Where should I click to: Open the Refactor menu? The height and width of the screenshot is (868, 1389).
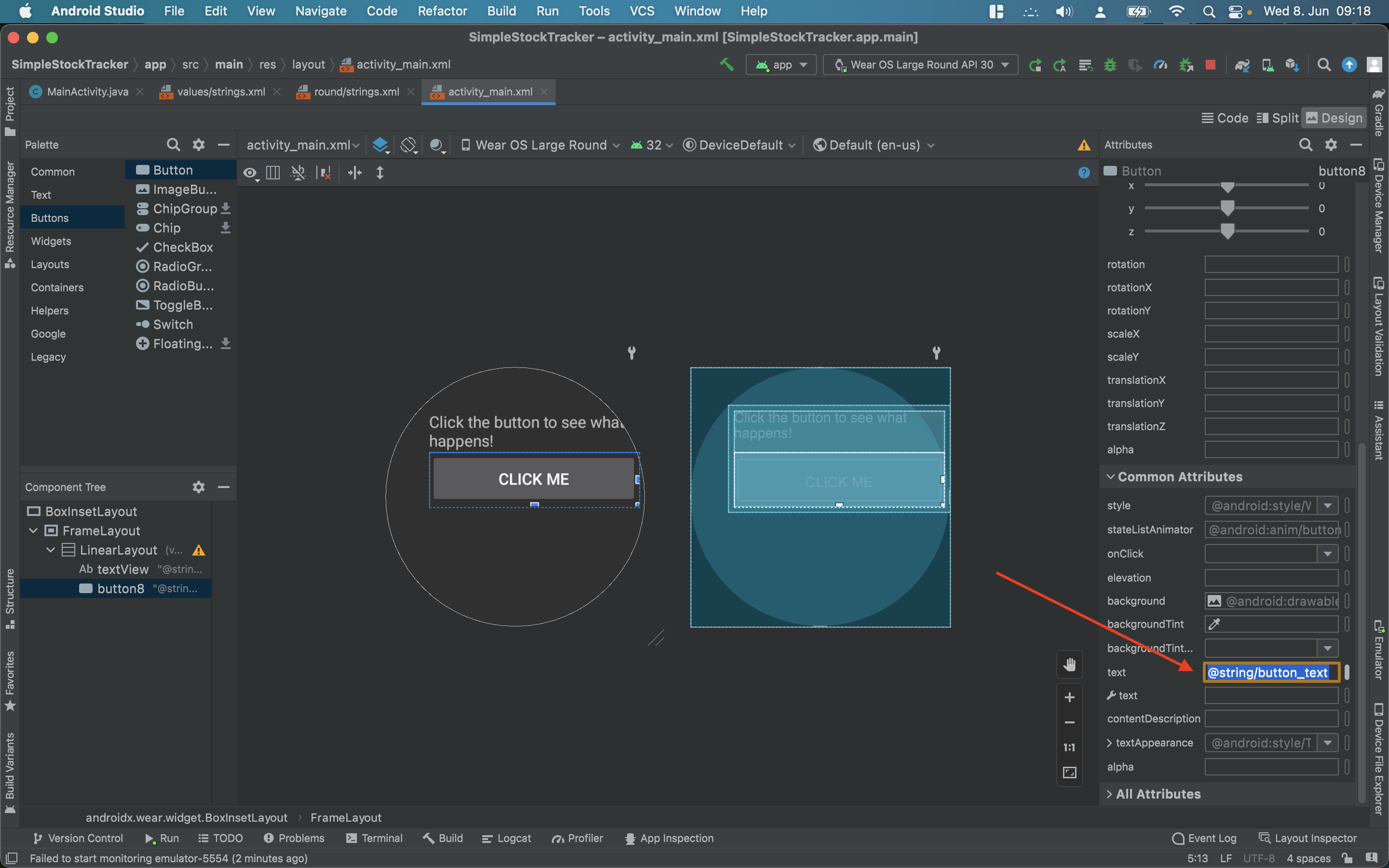pyautogui.click(x=442, y=11)
